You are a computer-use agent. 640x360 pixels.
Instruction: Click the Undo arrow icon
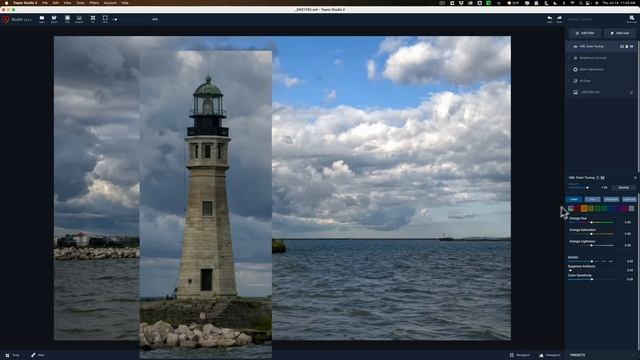point(549,19)
